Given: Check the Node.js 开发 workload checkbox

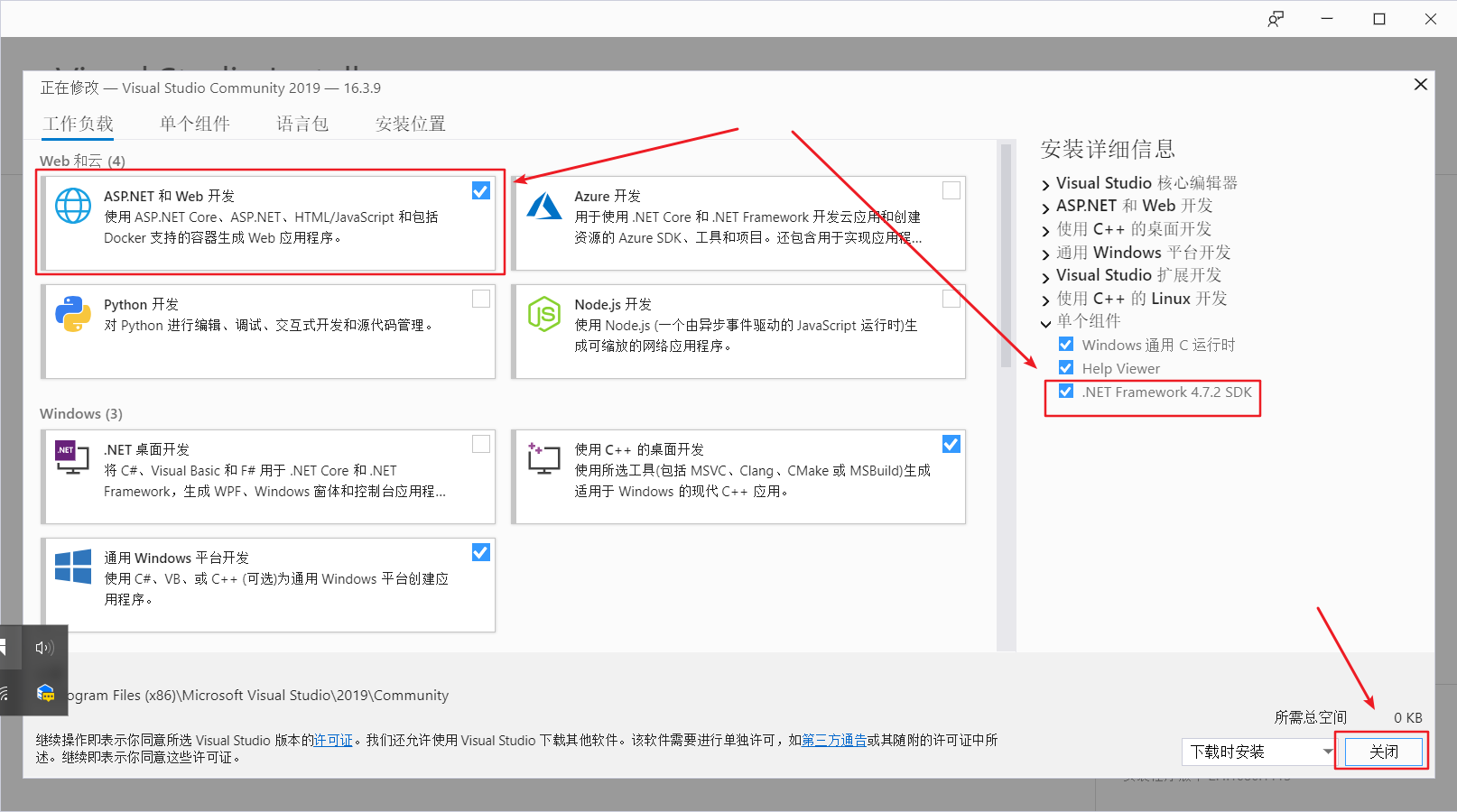Looking at the screenshot, I should [x=951, y=299].
